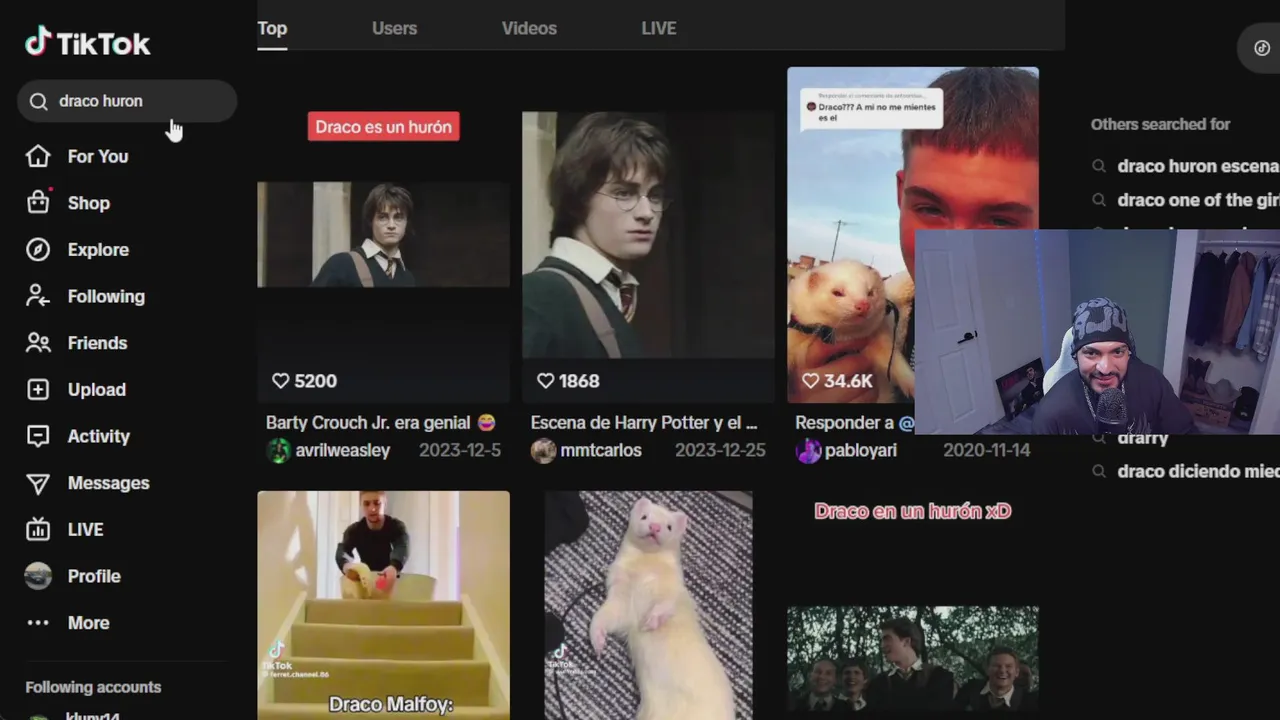Click the heart icon with 5200 likes

pos(280,381)
